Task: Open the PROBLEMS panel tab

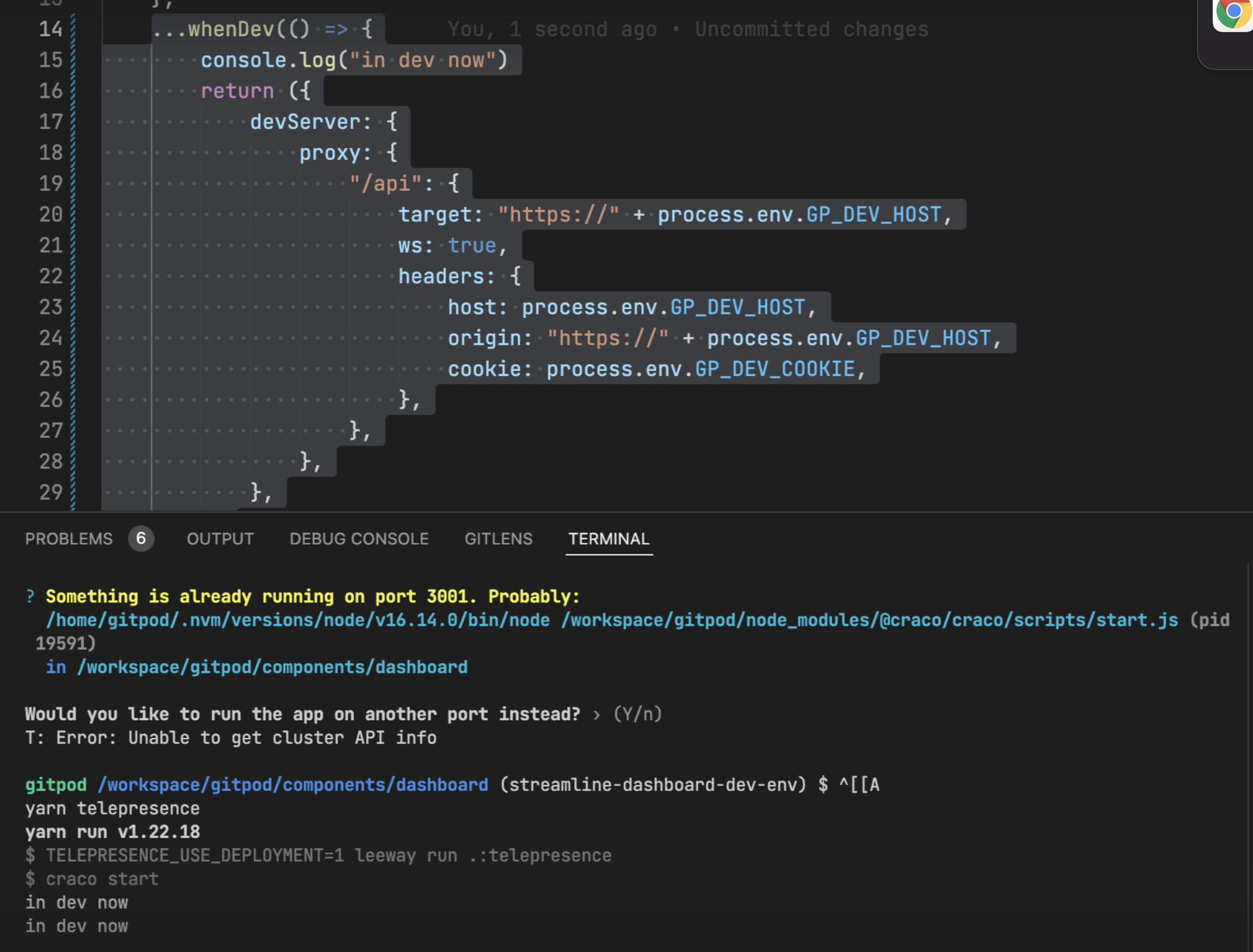Action: pos(69,539)
